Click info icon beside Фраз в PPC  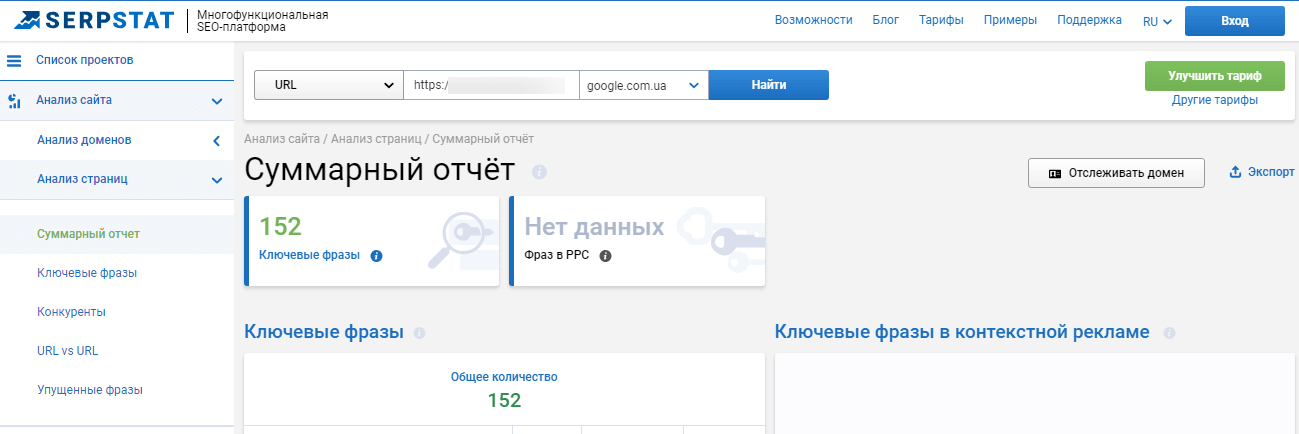(605, 256)
